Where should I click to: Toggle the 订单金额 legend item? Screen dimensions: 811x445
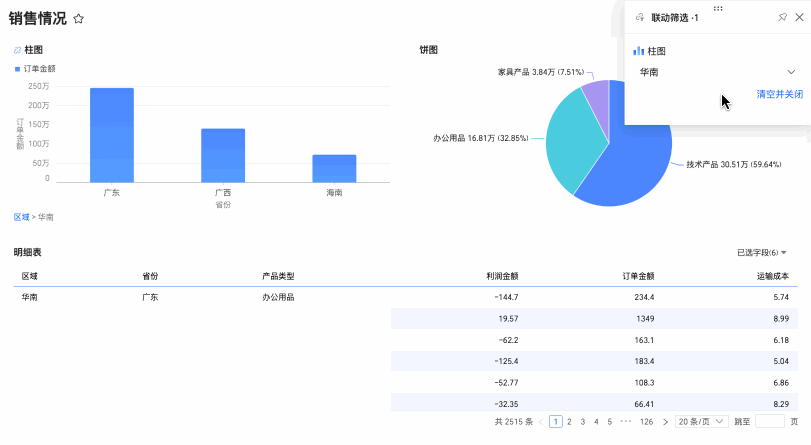click(35, 69)
